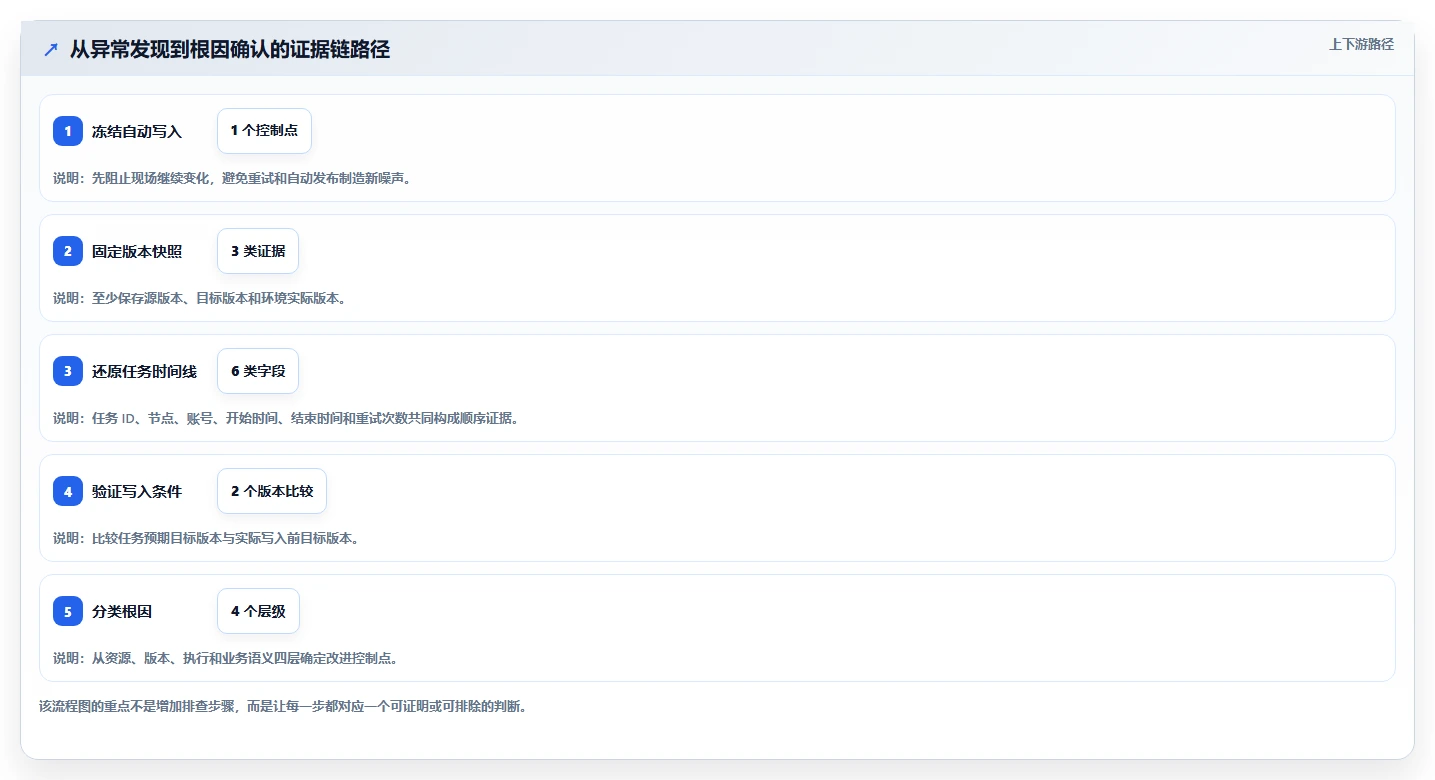Click the description starting 比较任务预期目标版本
This screenshot has width=1435, height=780.
[206, 538]
